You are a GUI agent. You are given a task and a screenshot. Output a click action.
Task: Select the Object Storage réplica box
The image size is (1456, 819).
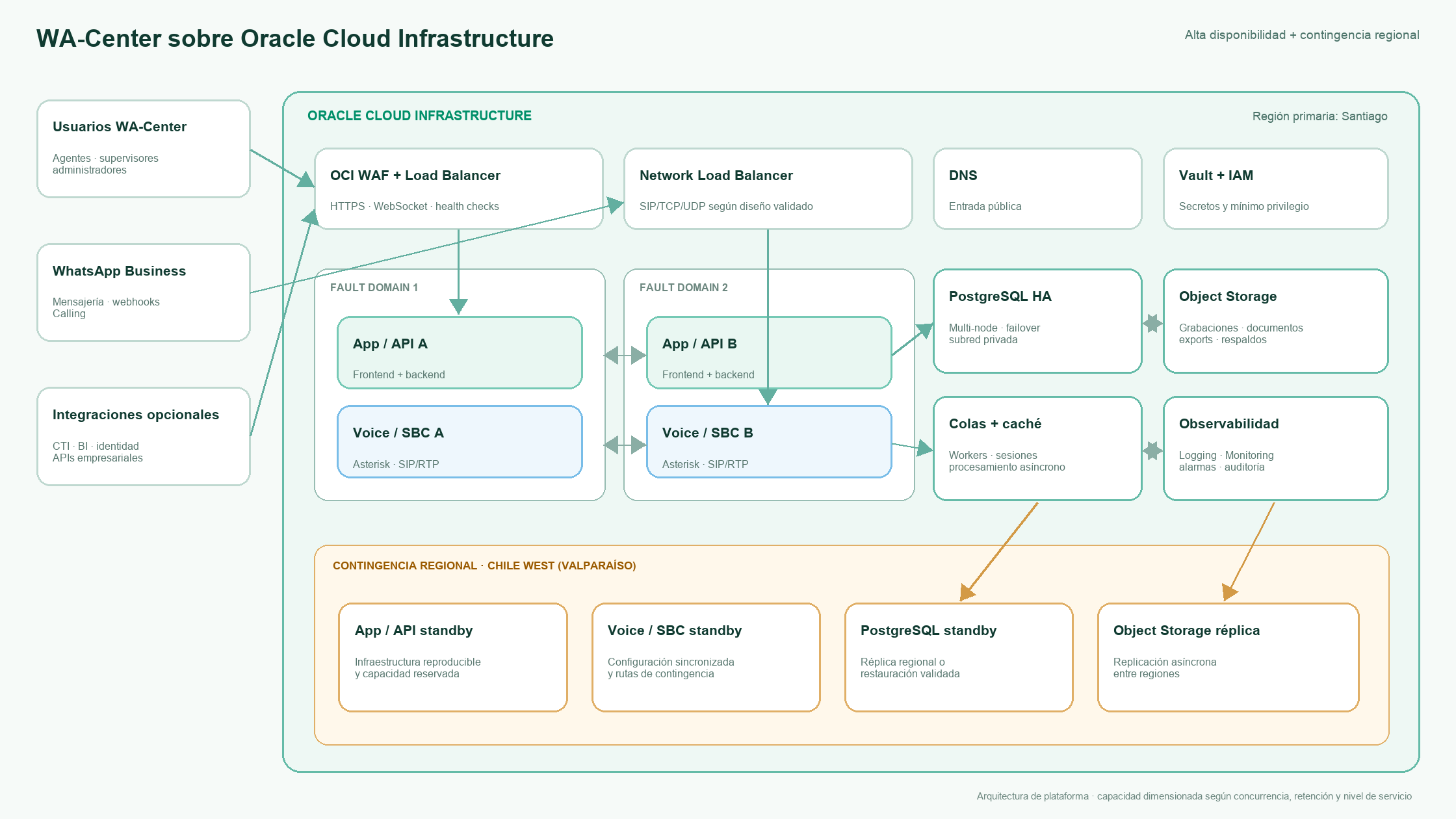[1228, 658]
